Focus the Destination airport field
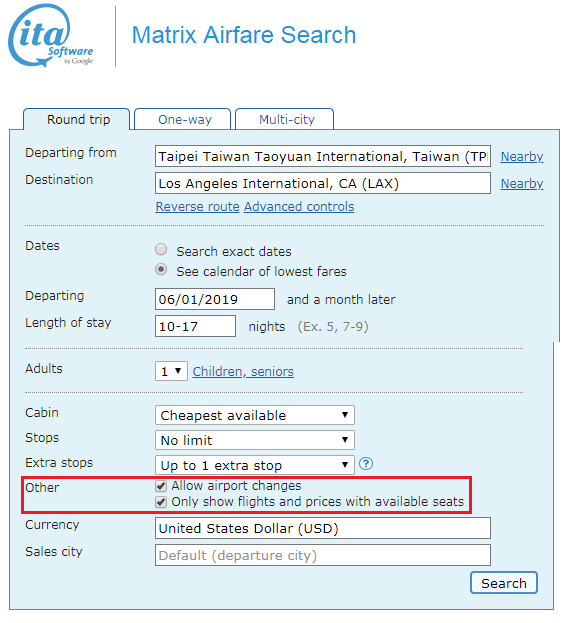This screenshot has height=623, width=565. tap(323, 183)
